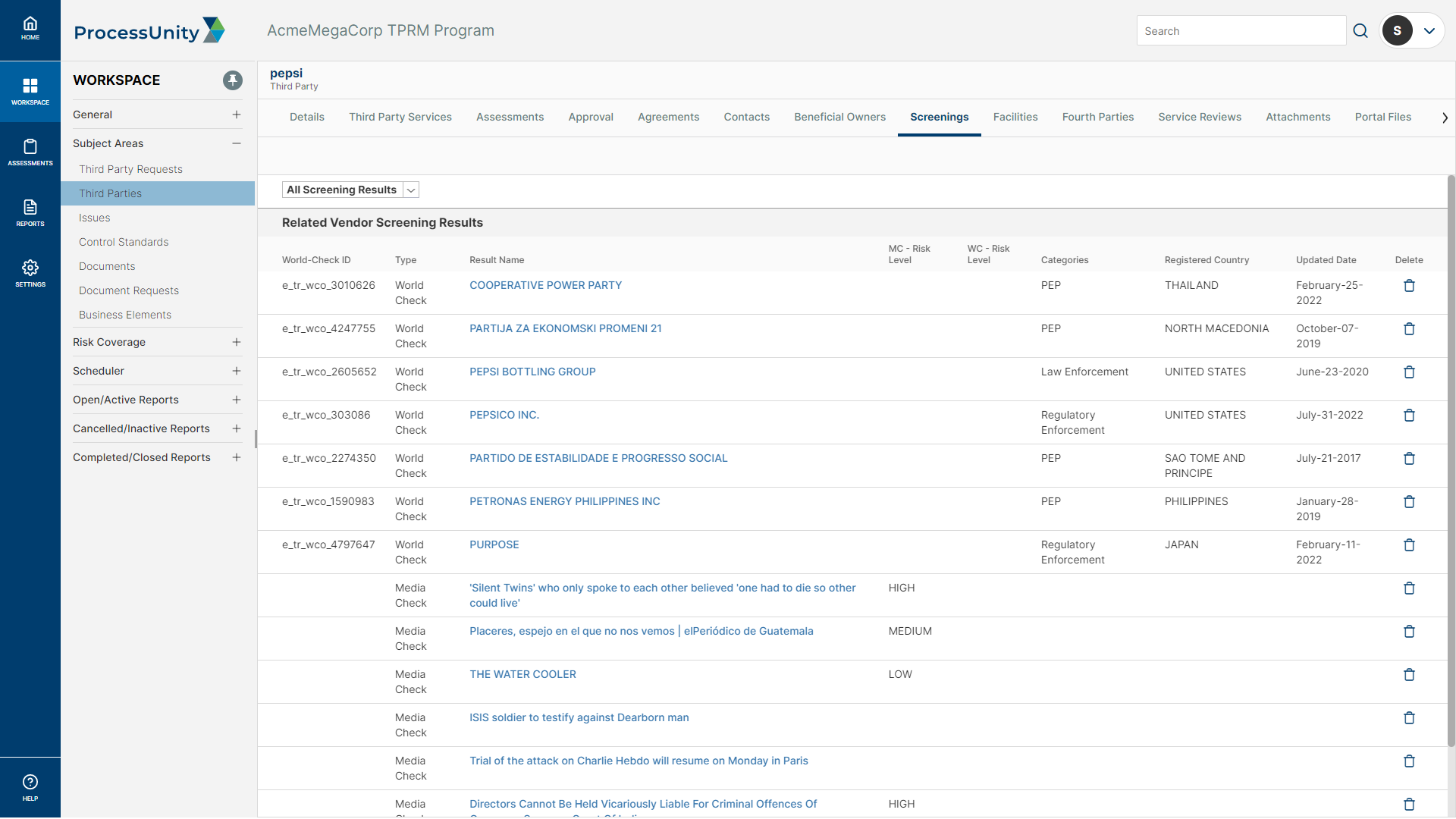1456x819 pixels.
Task: Switch to the Attachments tab
Action: coord(1298,117)
